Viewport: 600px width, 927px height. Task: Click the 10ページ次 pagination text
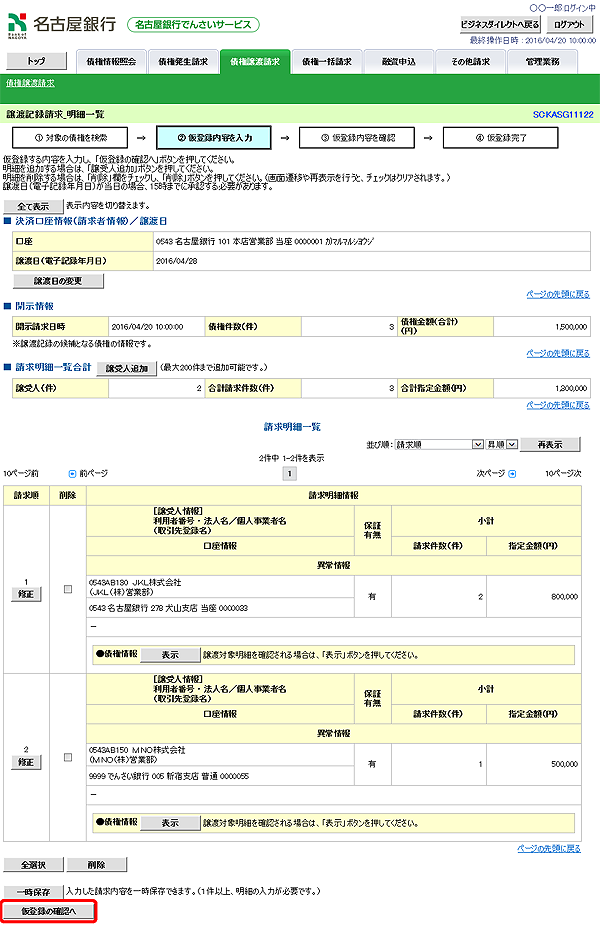(x=563, y=474)
